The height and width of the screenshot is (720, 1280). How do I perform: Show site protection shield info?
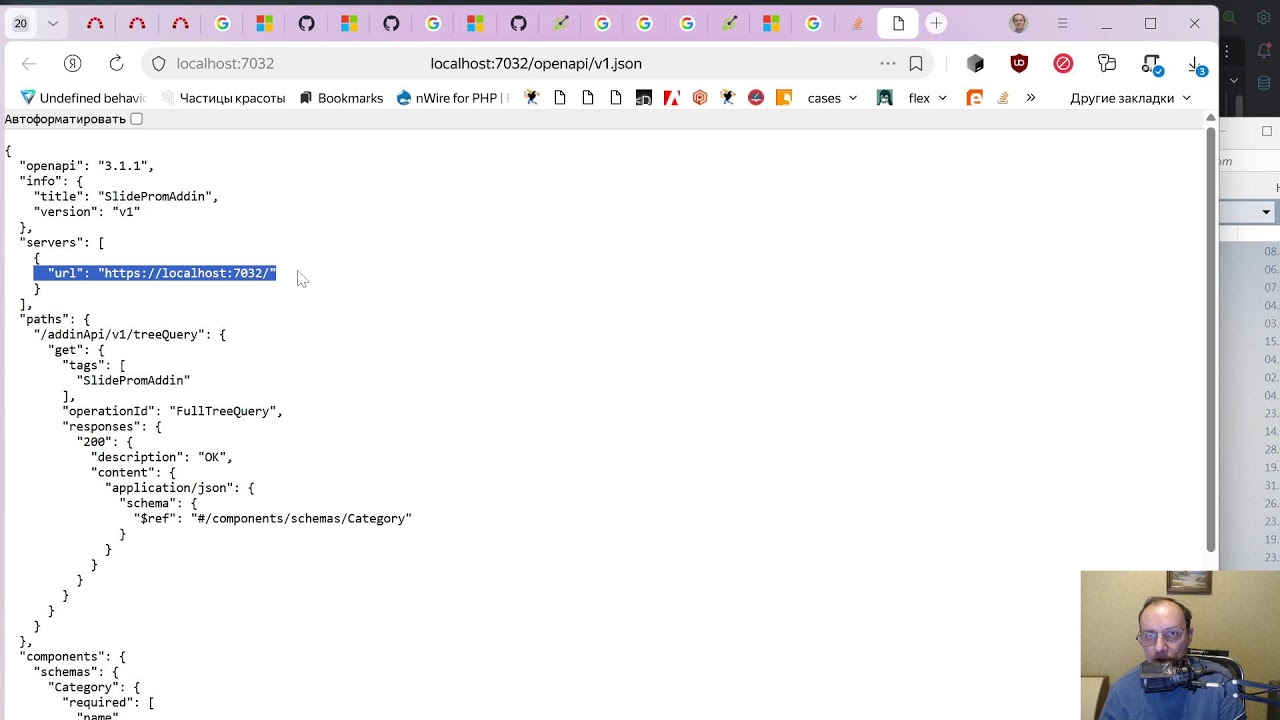pos(158,63)
